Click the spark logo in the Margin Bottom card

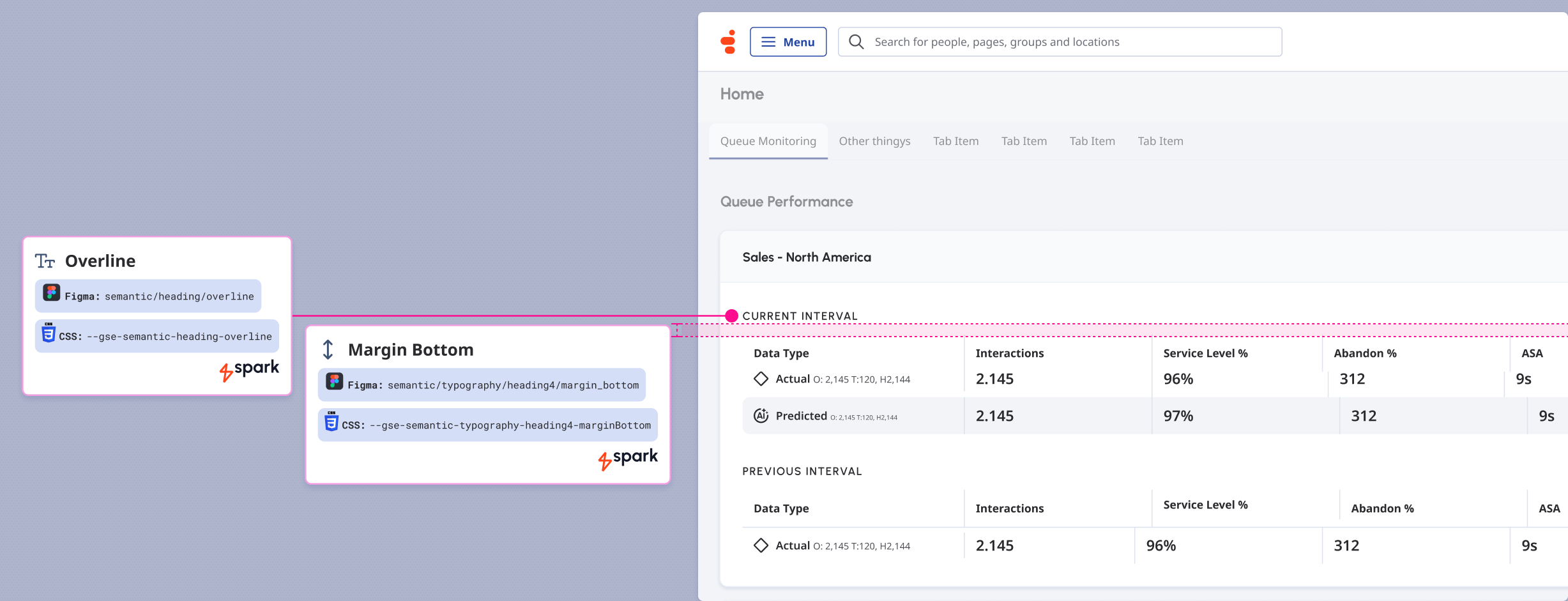point(628,459)
